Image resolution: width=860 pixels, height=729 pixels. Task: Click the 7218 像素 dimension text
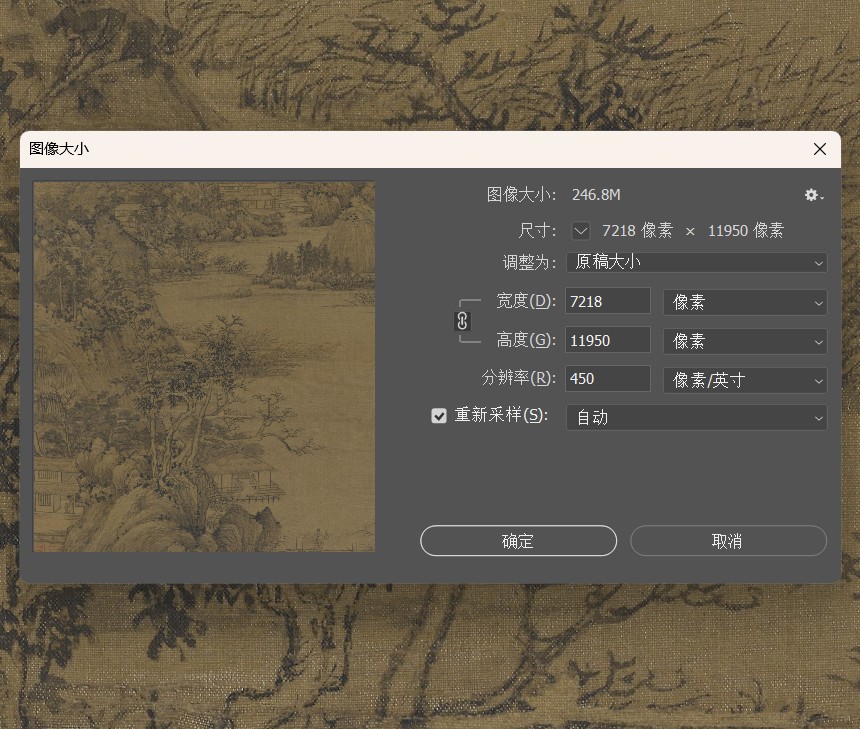pos(637,230)
